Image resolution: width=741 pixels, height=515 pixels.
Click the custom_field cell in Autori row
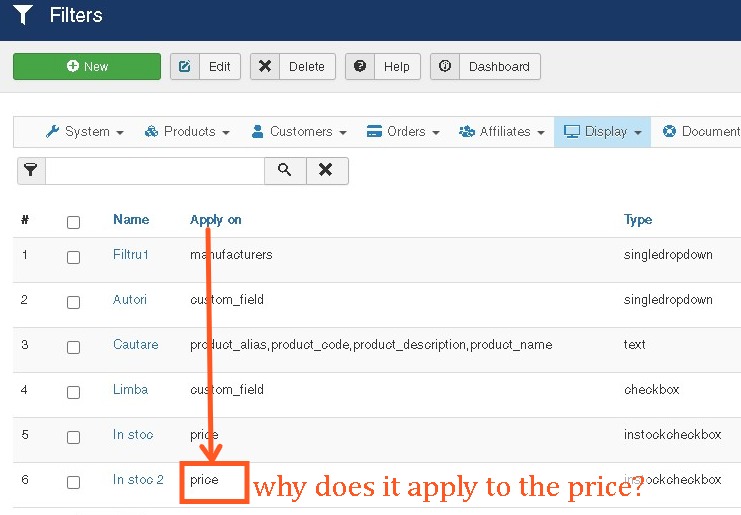coord(227,300)
